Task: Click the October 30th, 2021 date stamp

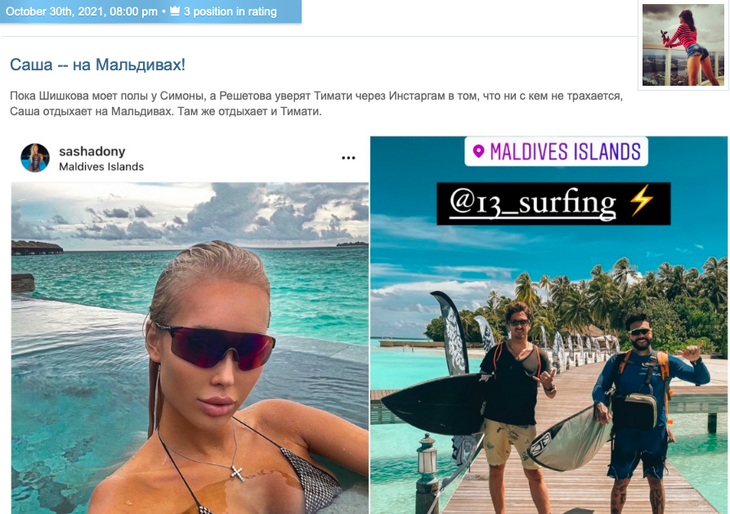Action: 81,11
